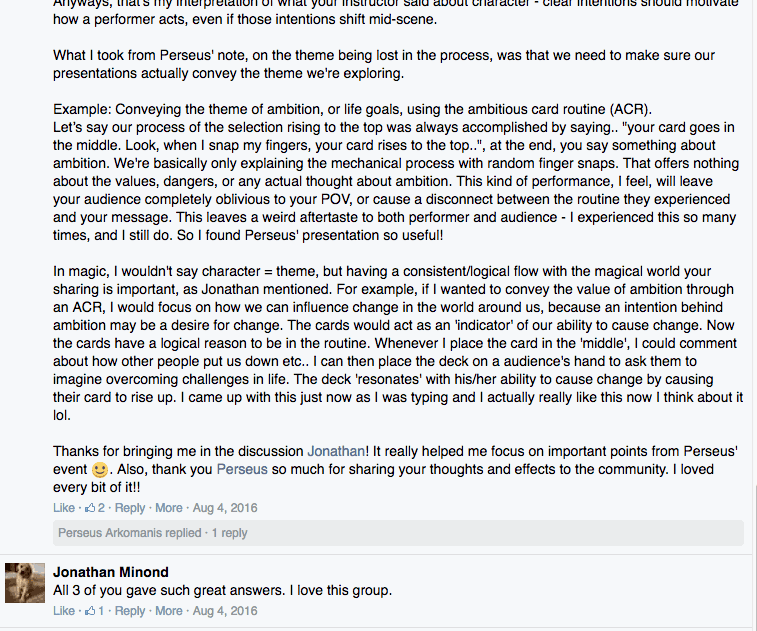Open timestamp on Jonathan Minond's comment

[x=225, y=611]
